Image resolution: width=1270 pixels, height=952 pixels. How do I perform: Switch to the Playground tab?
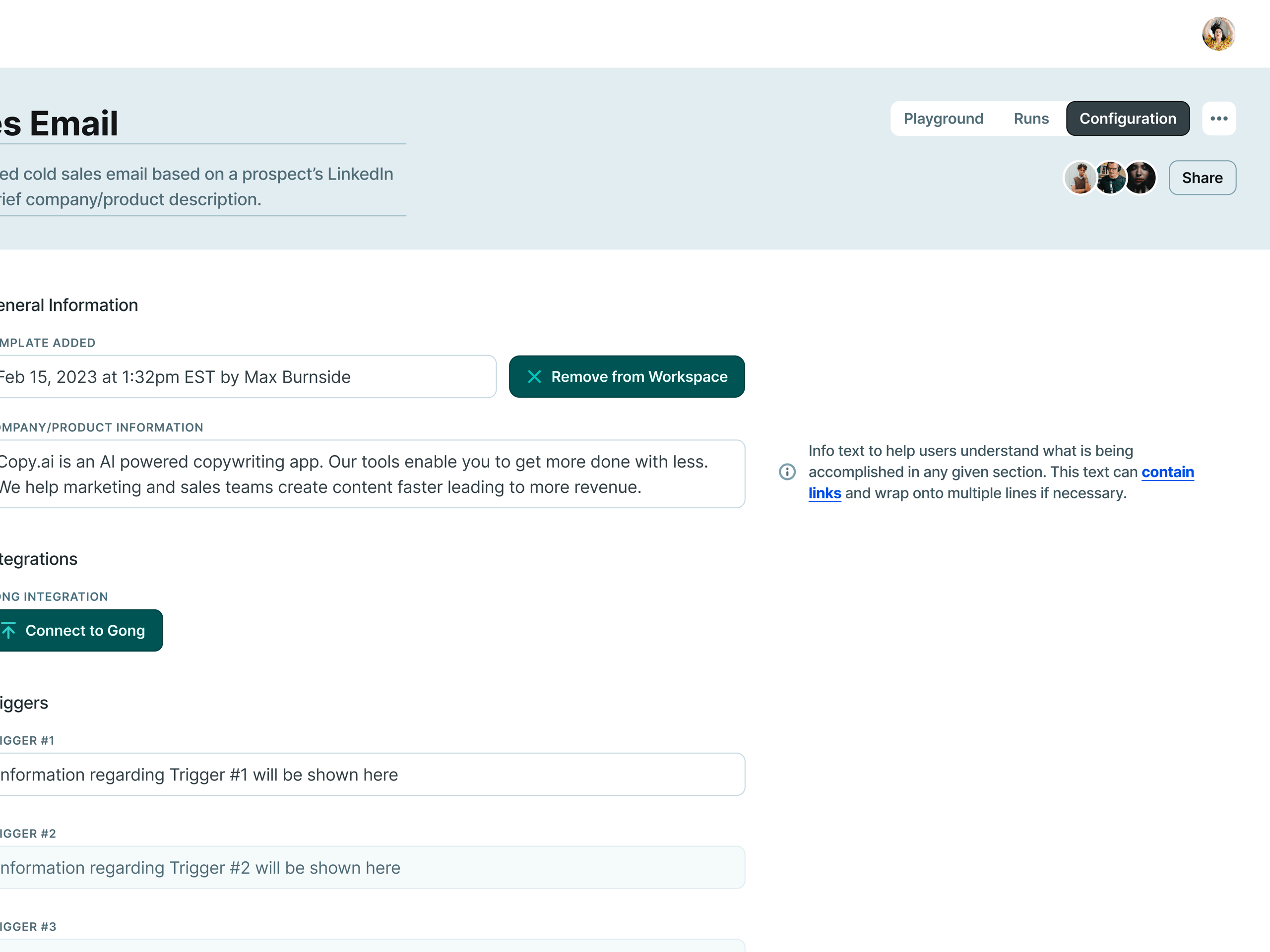click(x=943, y=119)
